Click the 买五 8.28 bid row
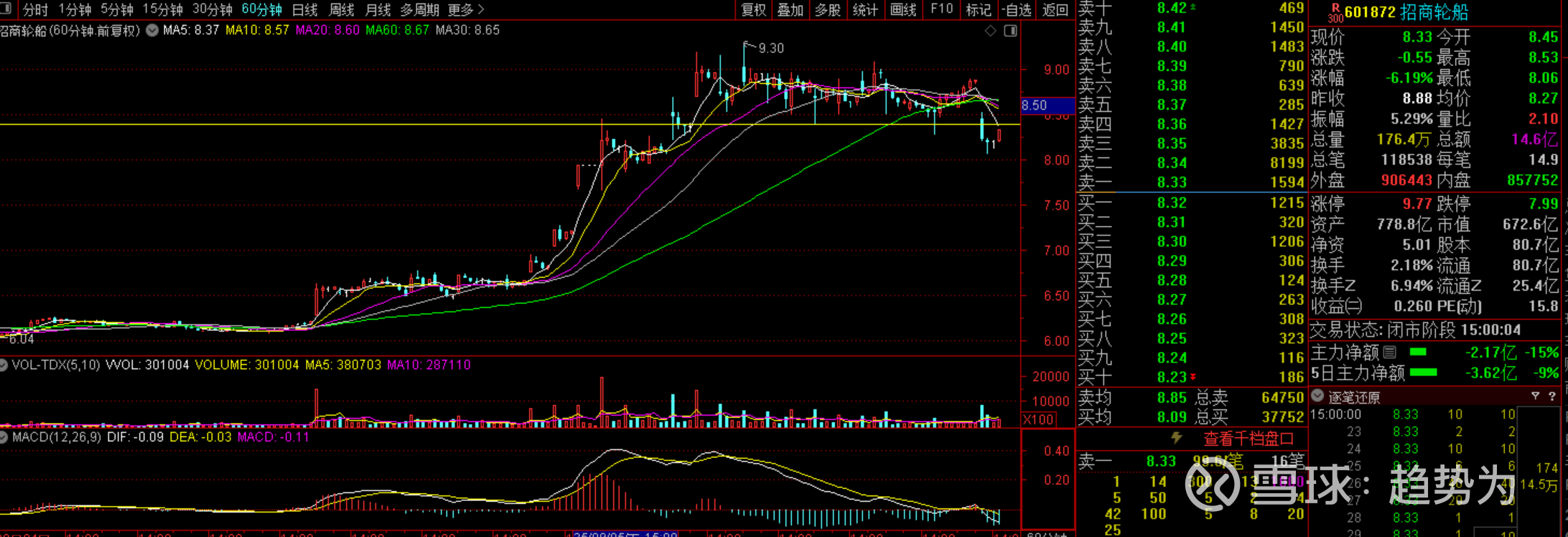Viewport: 1568px width, 537px height. pos(1191,281)
